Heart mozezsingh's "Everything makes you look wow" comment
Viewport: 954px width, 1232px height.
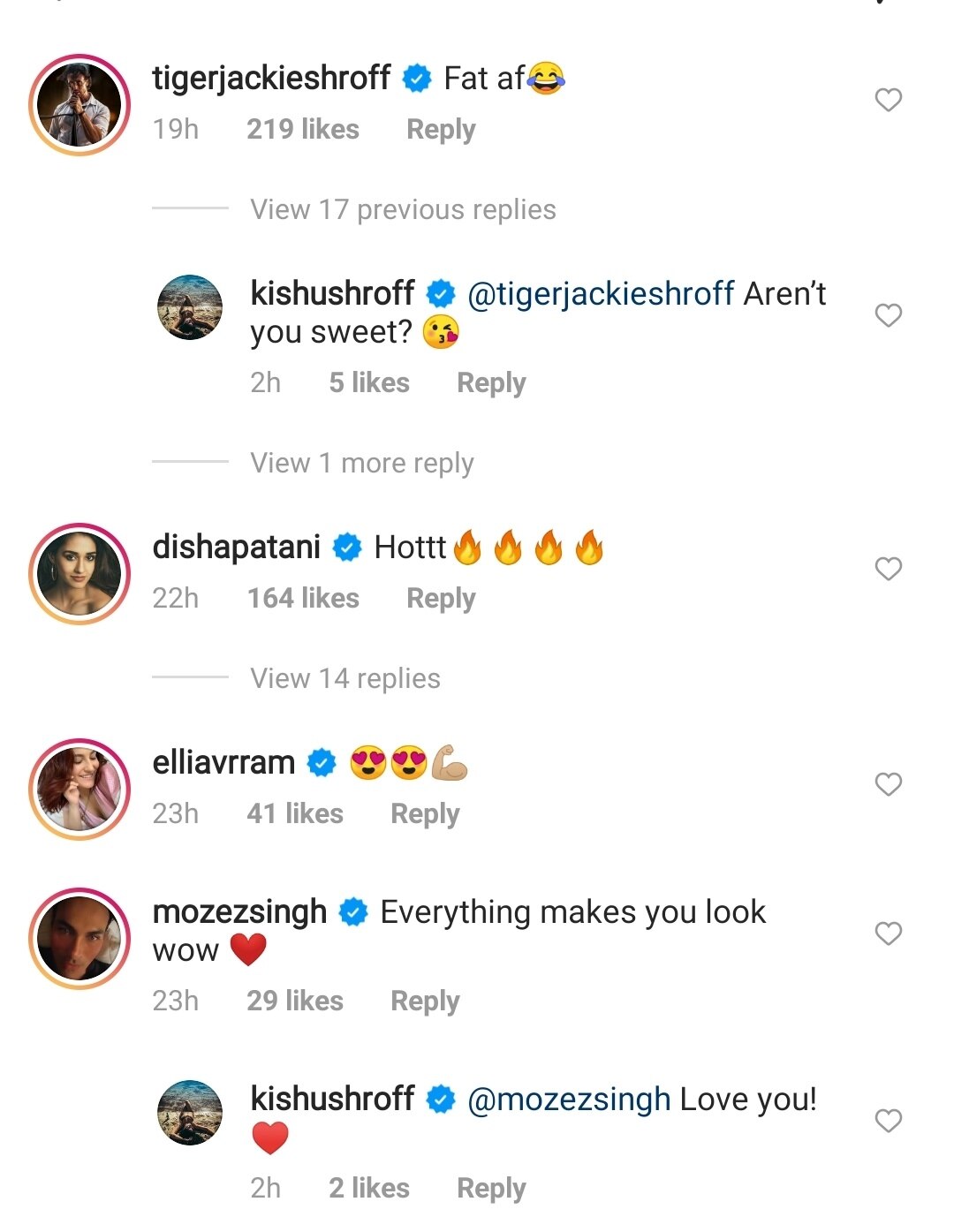[888, 933]
